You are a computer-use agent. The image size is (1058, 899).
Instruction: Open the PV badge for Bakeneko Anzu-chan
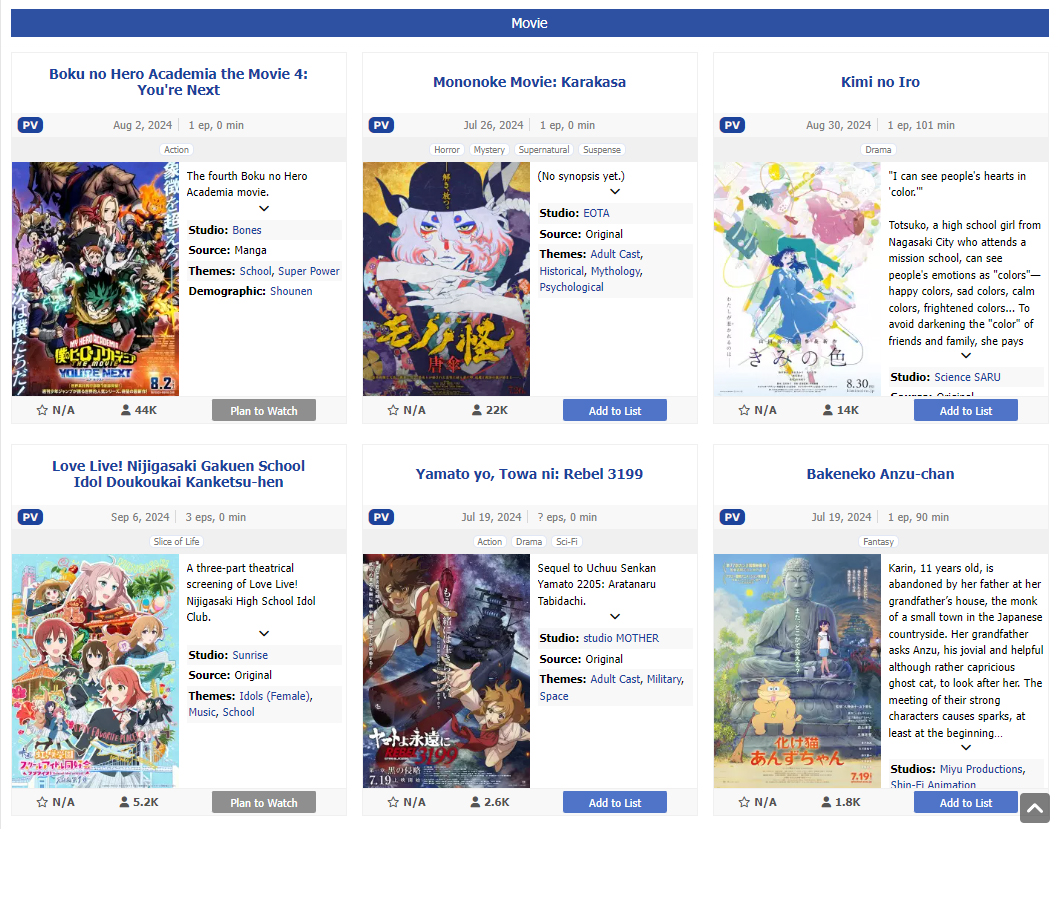click(x=732, y=517)
